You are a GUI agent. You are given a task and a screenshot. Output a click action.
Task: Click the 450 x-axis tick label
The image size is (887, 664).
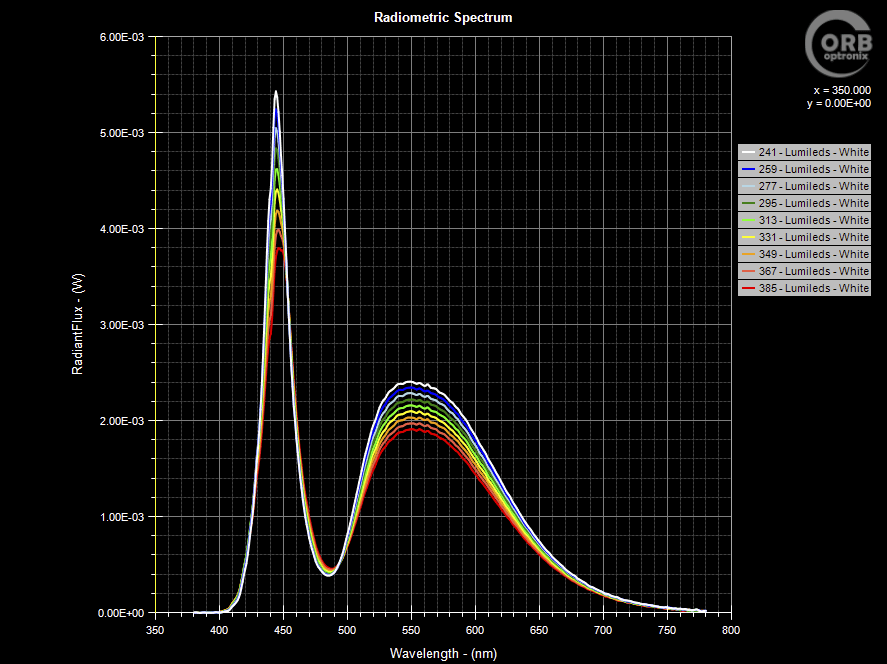point(283,630)
